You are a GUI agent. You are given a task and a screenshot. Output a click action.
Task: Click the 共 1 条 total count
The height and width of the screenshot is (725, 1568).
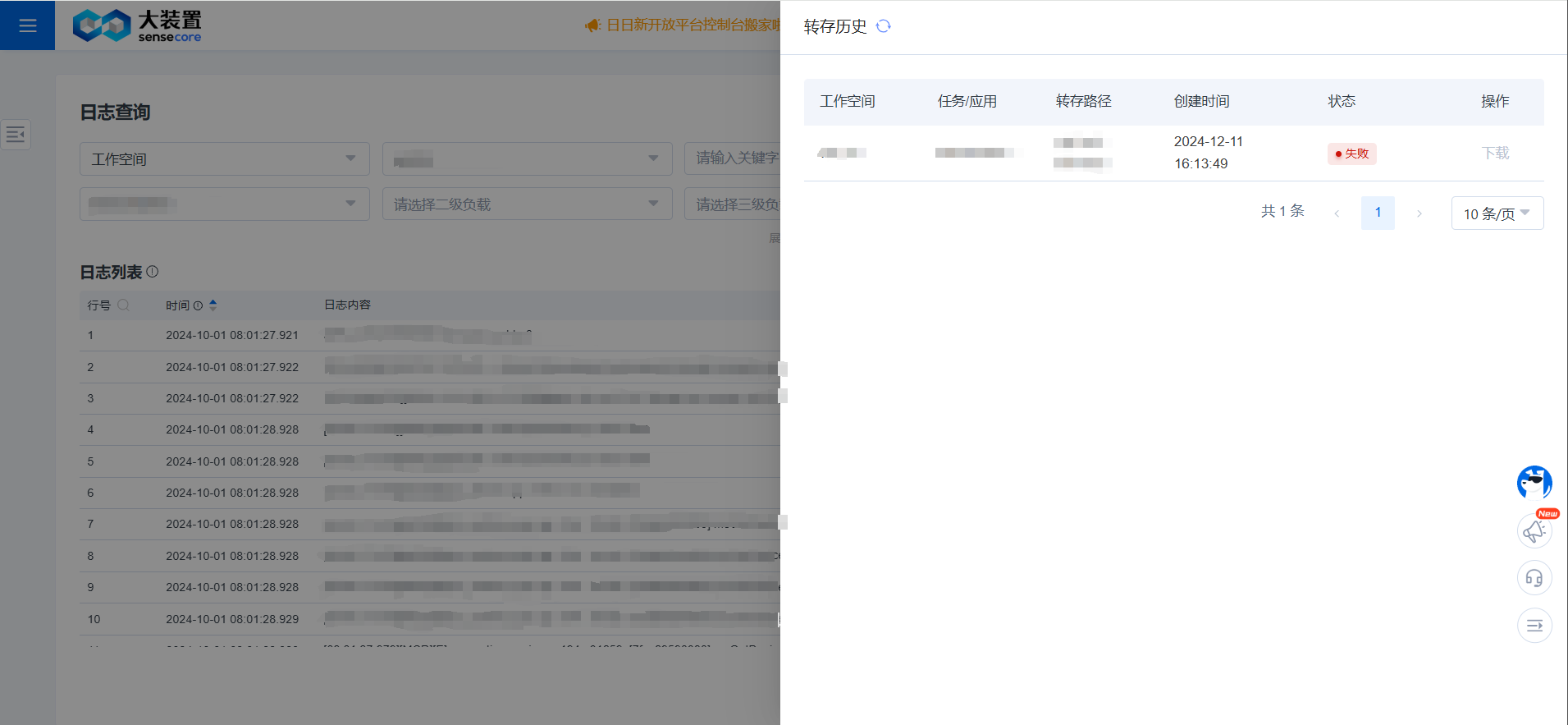1282,211
